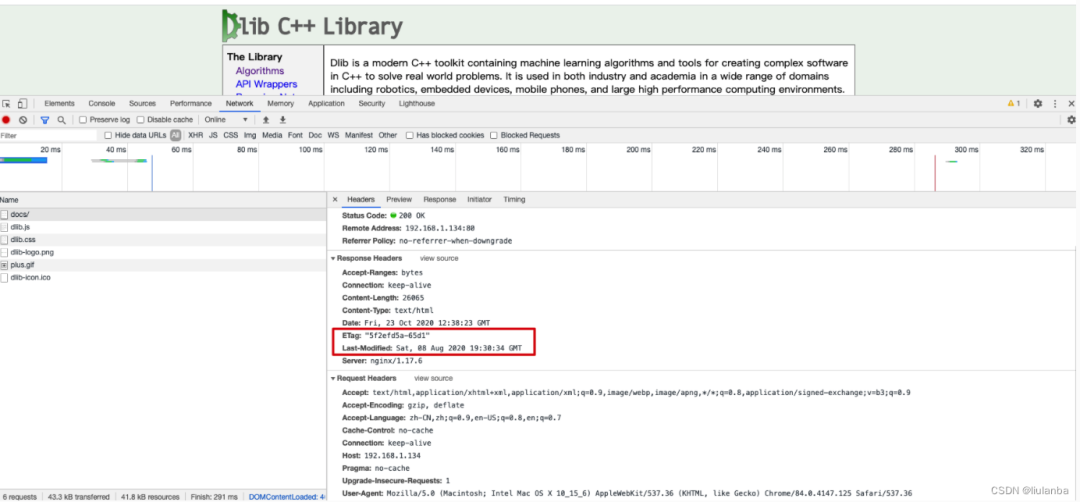1080x502 pixels.
Task: Open the Timing tab
Action: click(514, 200)
